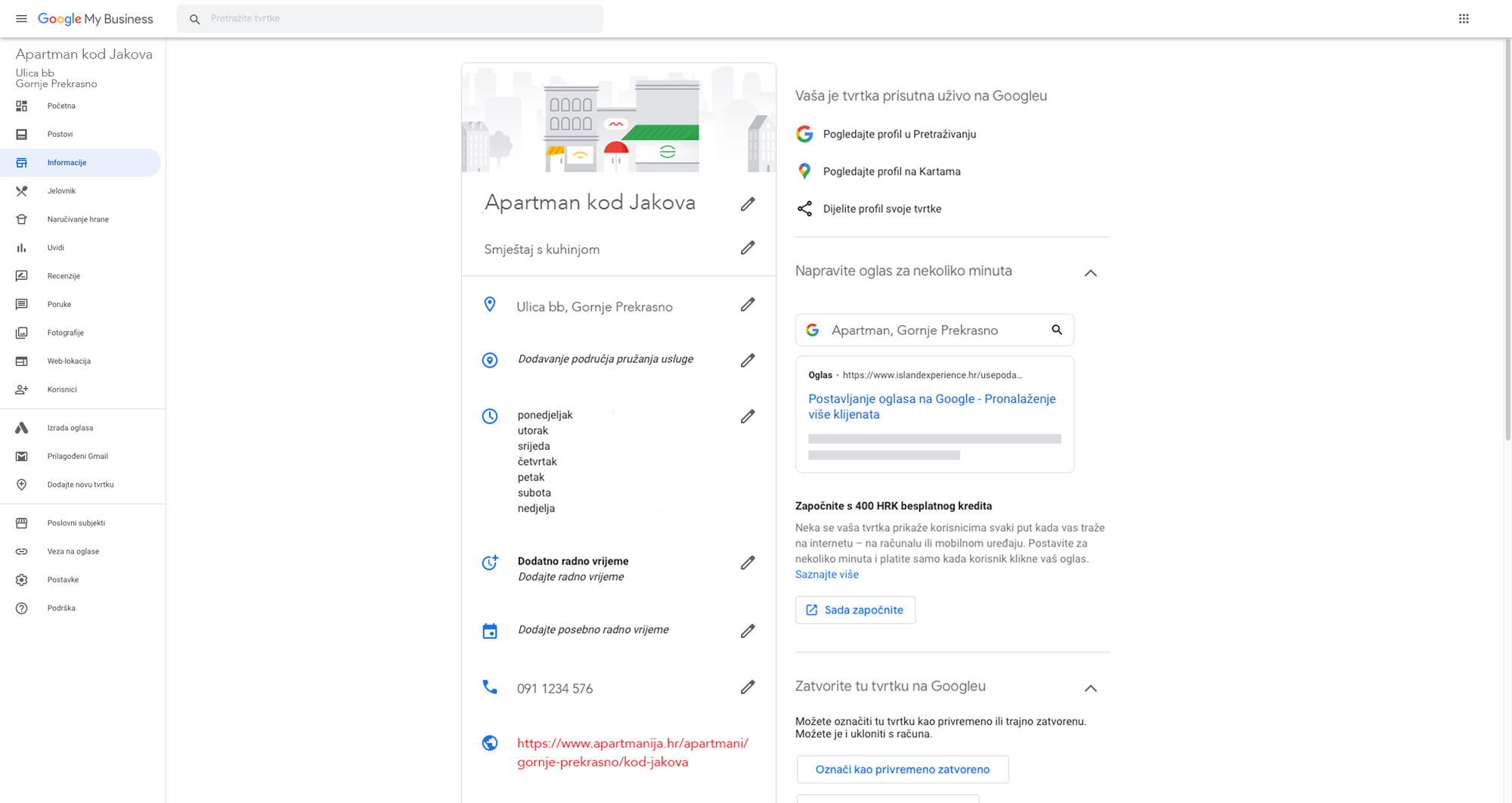Edit address Ulica bb pencil icon

748,305
